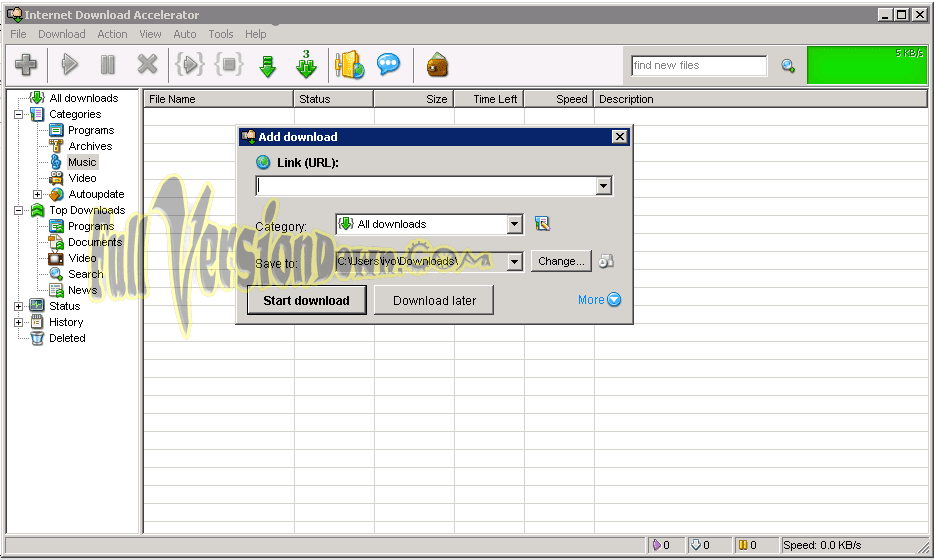Collapse the Categories tree node
Screen dimensions: 934x560
pos(18,114)
